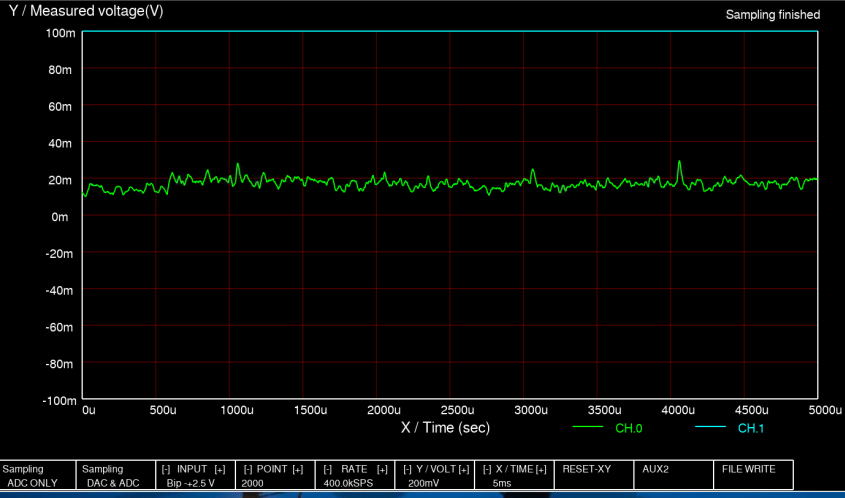The height and width of the screenshot is (498, 845).
Task: Click the CH.1 legend label
Action: pyautogui.click(x=751, y=429)
